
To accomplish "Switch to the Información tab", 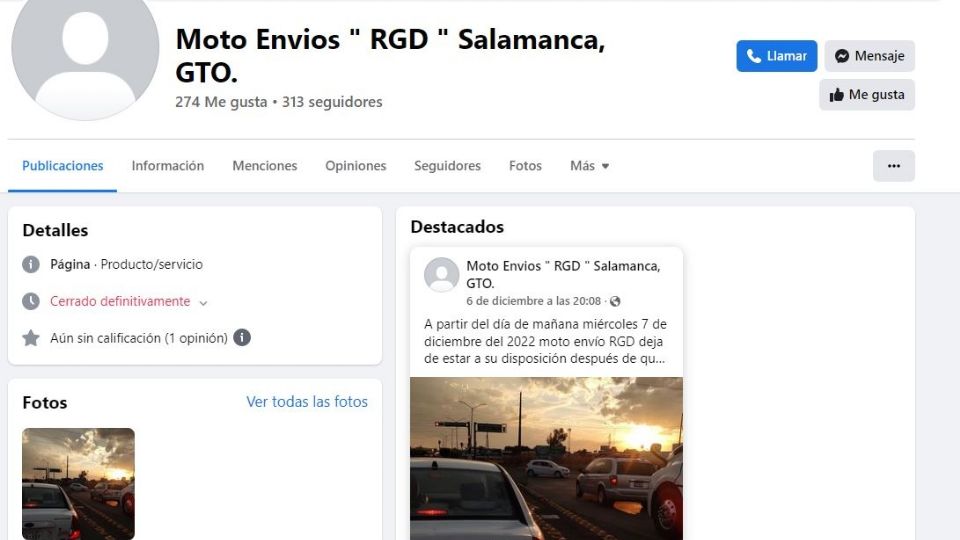I will tap(168, 166).
